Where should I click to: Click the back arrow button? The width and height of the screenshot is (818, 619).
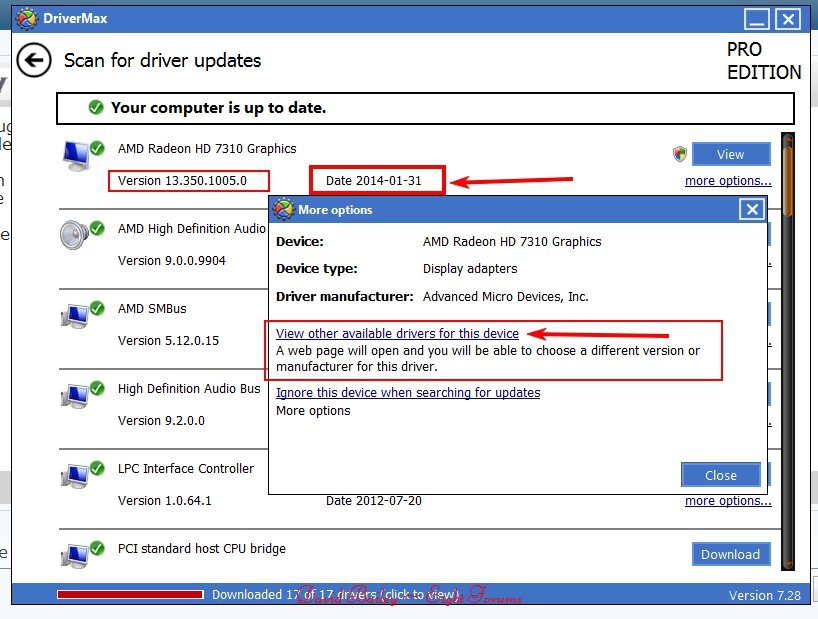point(34,61)
